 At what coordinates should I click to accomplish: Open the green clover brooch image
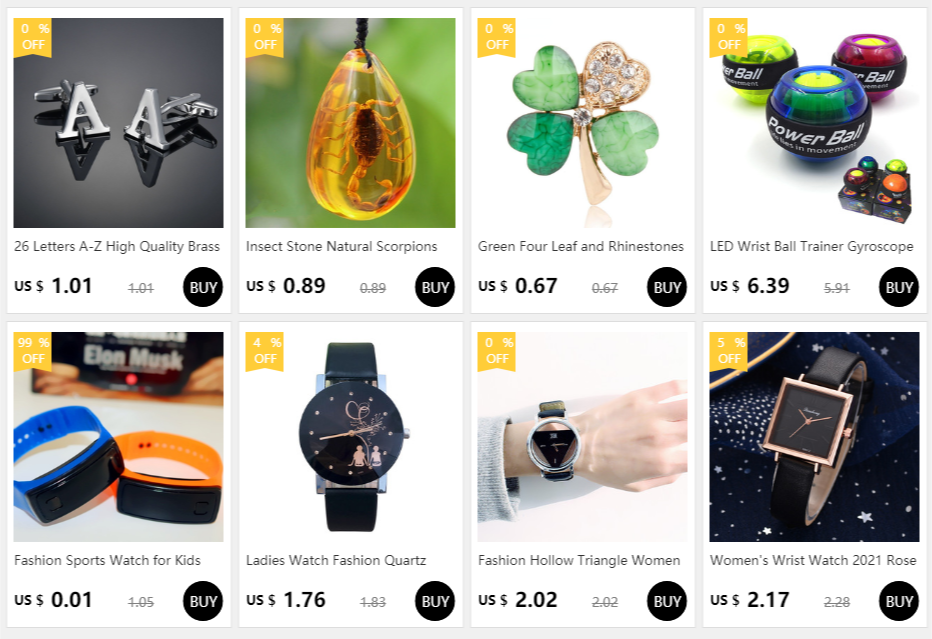point(582,122)
